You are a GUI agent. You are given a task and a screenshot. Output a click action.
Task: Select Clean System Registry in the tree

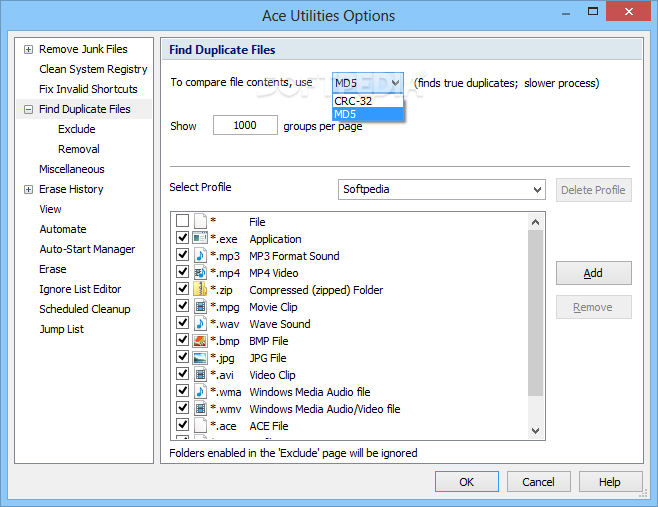pyautogui.click(x=93, y=69)
